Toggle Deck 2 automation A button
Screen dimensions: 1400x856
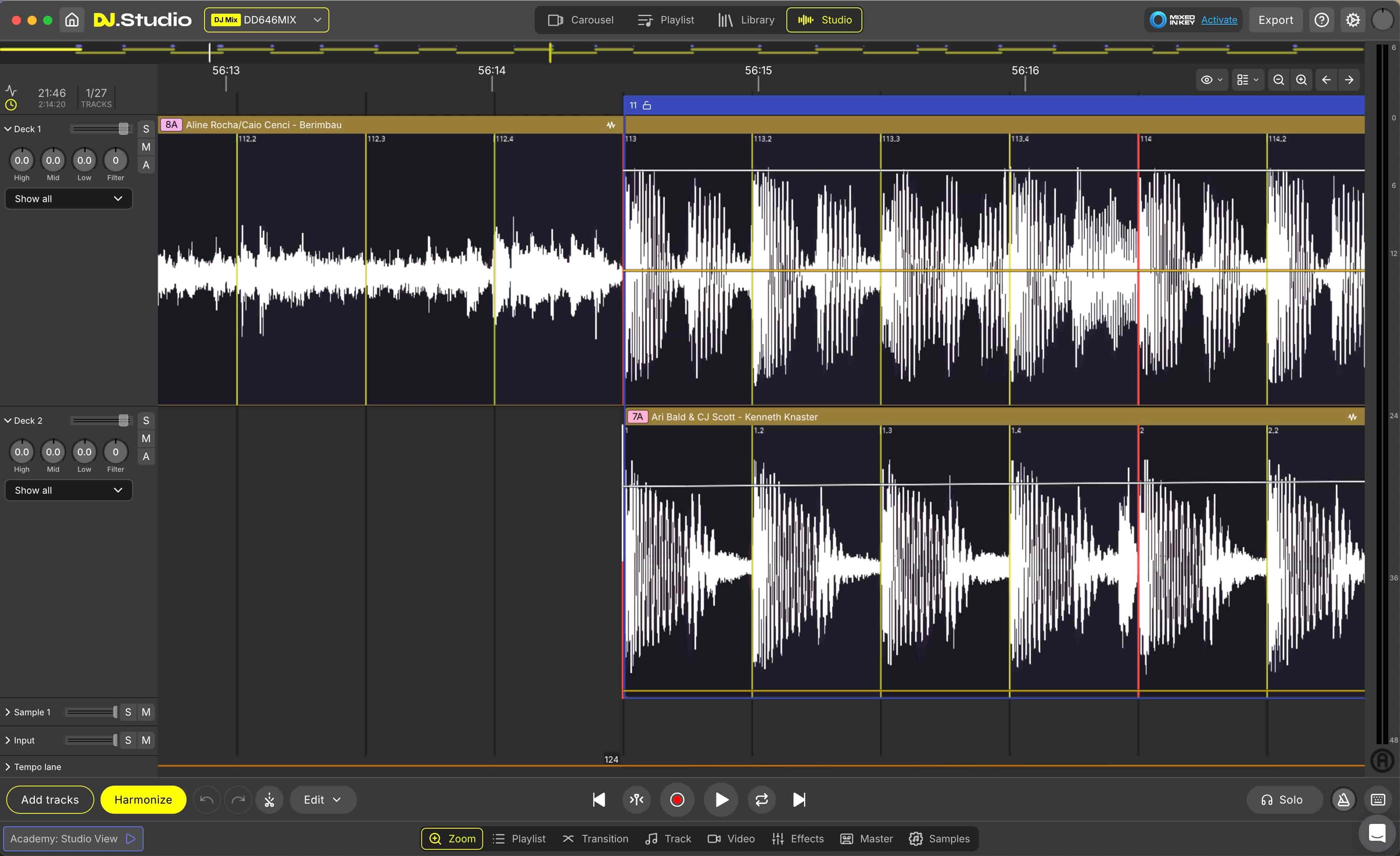tap(146, 456)
